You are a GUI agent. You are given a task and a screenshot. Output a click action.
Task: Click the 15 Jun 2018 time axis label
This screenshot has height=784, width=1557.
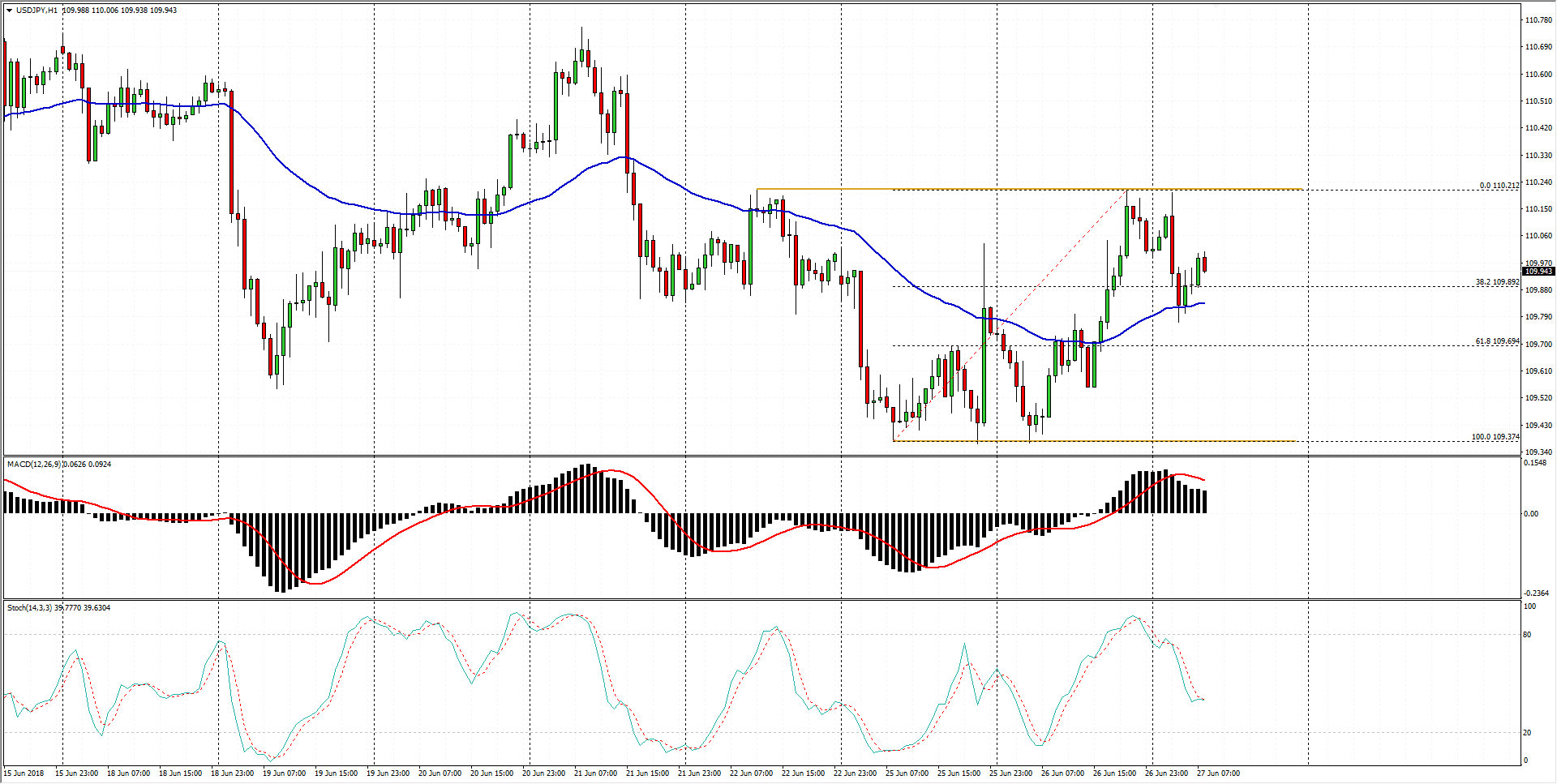pos(24,773)
